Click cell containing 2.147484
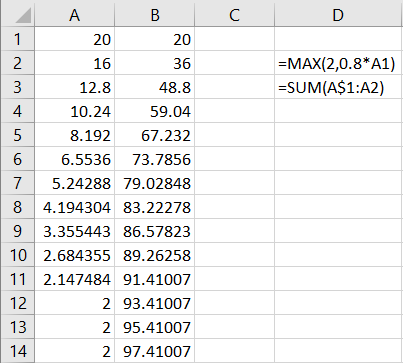403x363 pixels. coord(74,279)
